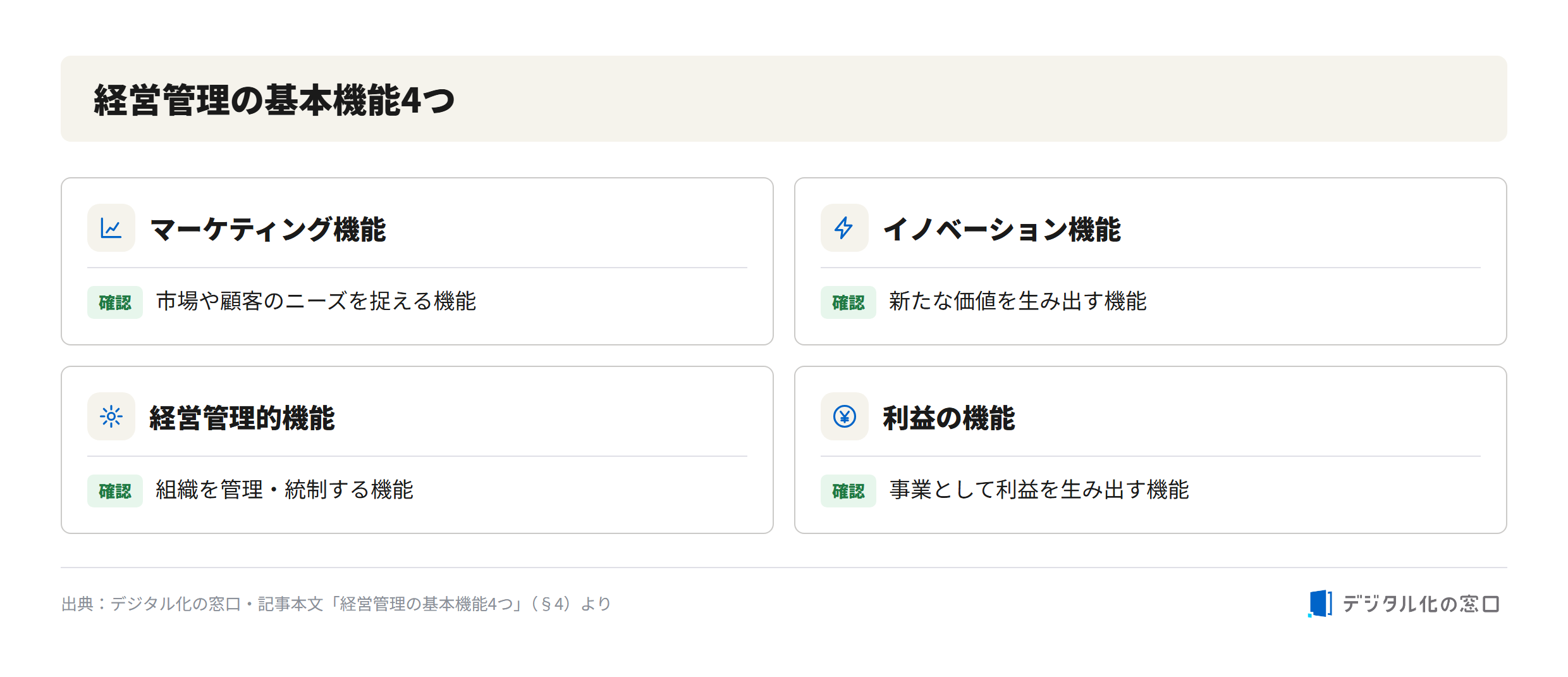This screenshot has height=677, width=1568.
Task: Select the 利益の機能 heading
Action: (x=948, y=418)
